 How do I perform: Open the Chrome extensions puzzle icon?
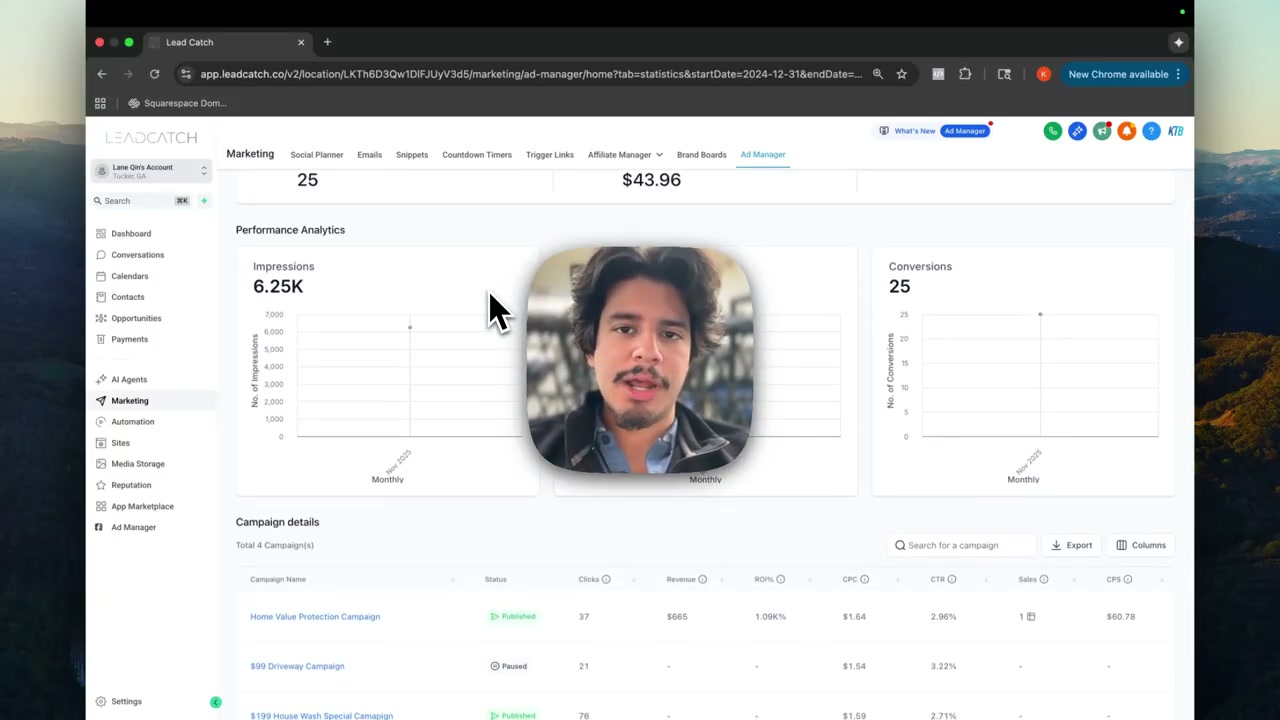pyautogui.click(x=965, y=74)
